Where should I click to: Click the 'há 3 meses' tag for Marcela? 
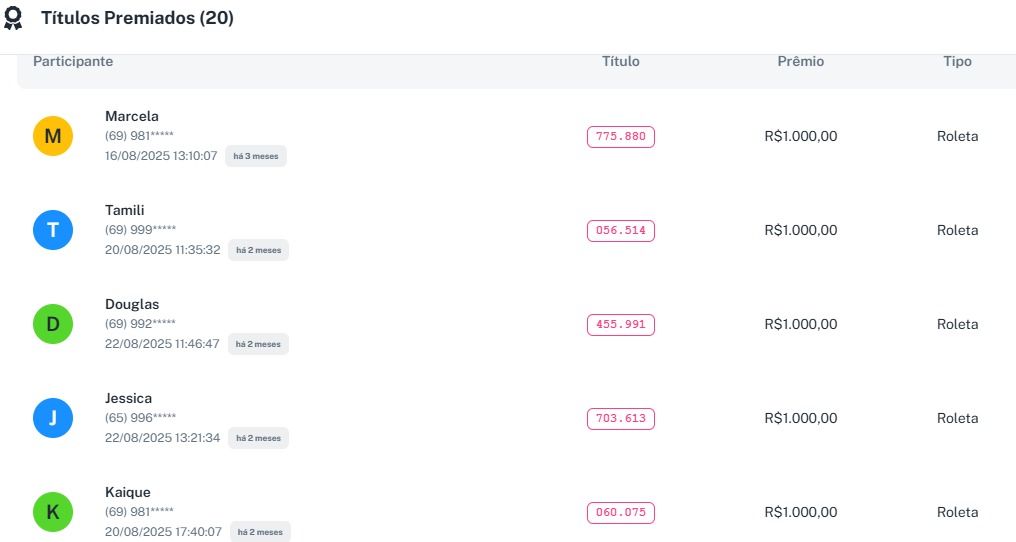coord(256,156)
